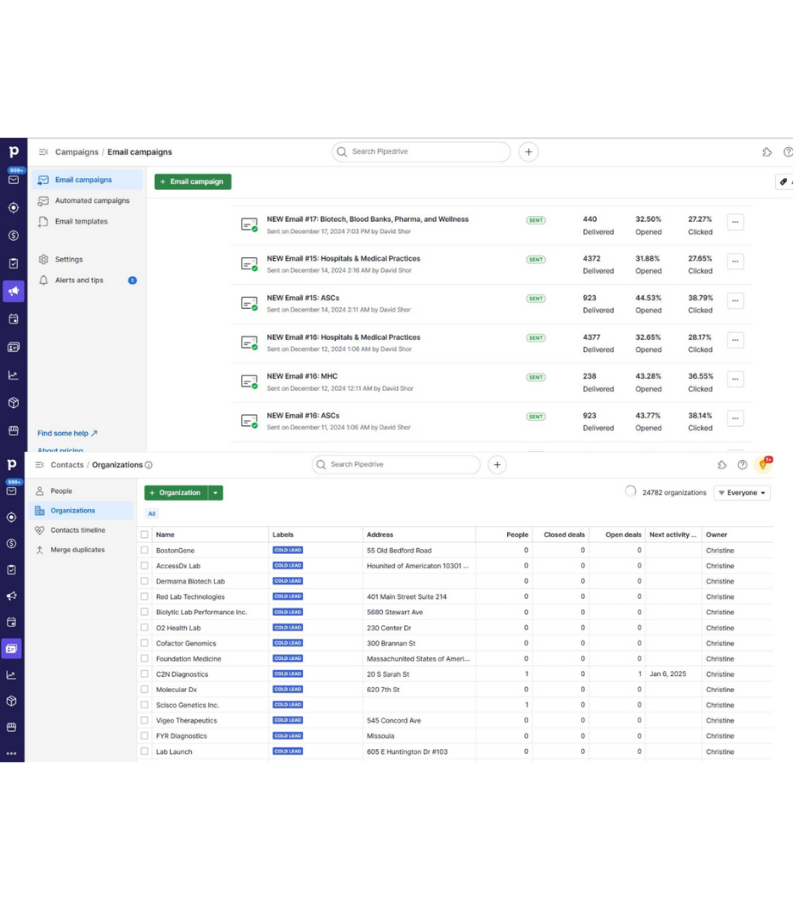This screenshot has height=900, width=800.
Task: Open the arrow dropdown beside Organization button
Action: click(x=216, y=493)
